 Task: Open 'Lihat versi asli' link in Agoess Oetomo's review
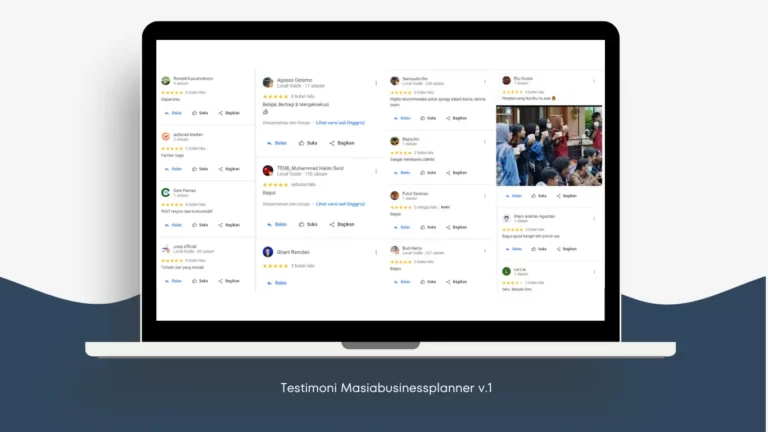point(340,123)
